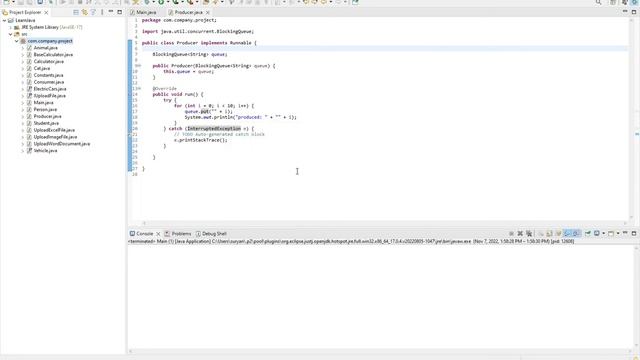This screenshot has width=640, height=360.
Task: Open Project Explorer filter icon
Action: [x=93, y=12]
